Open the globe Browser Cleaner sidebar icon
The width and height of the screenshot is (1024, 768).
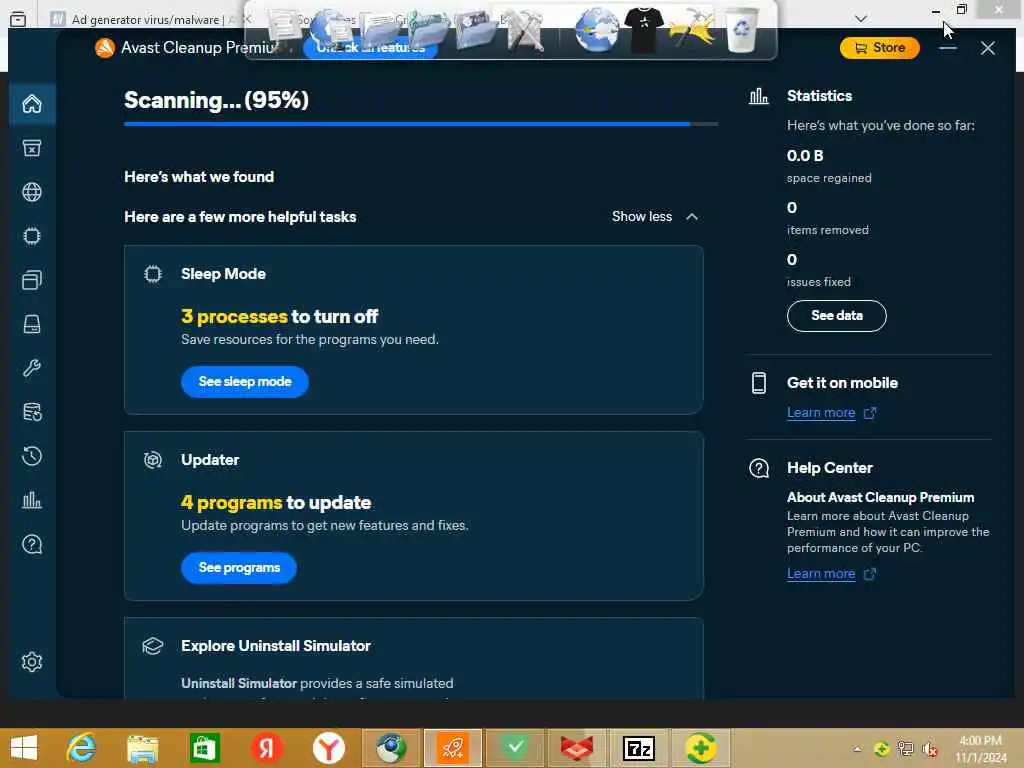[32, 192]
